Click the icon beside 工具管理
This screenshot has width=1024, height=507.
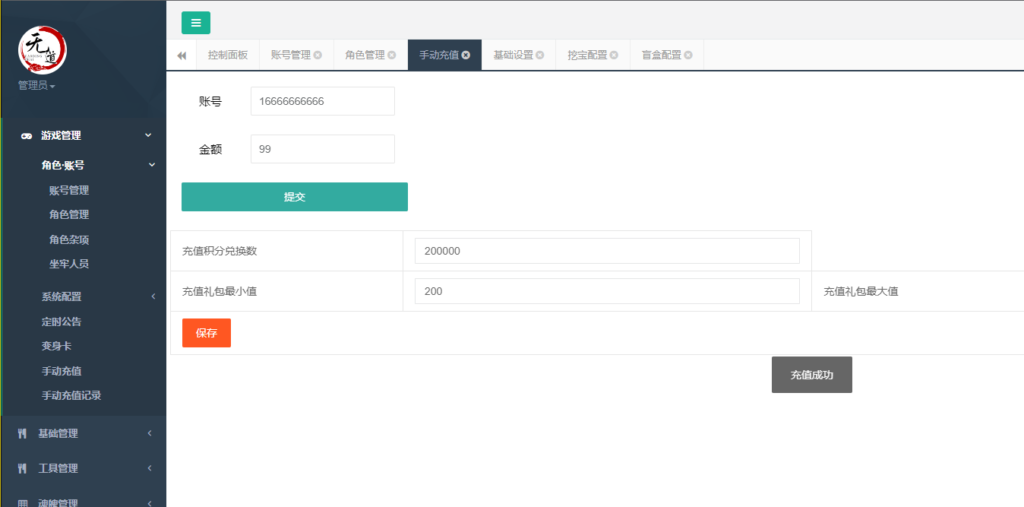(22, 468)
